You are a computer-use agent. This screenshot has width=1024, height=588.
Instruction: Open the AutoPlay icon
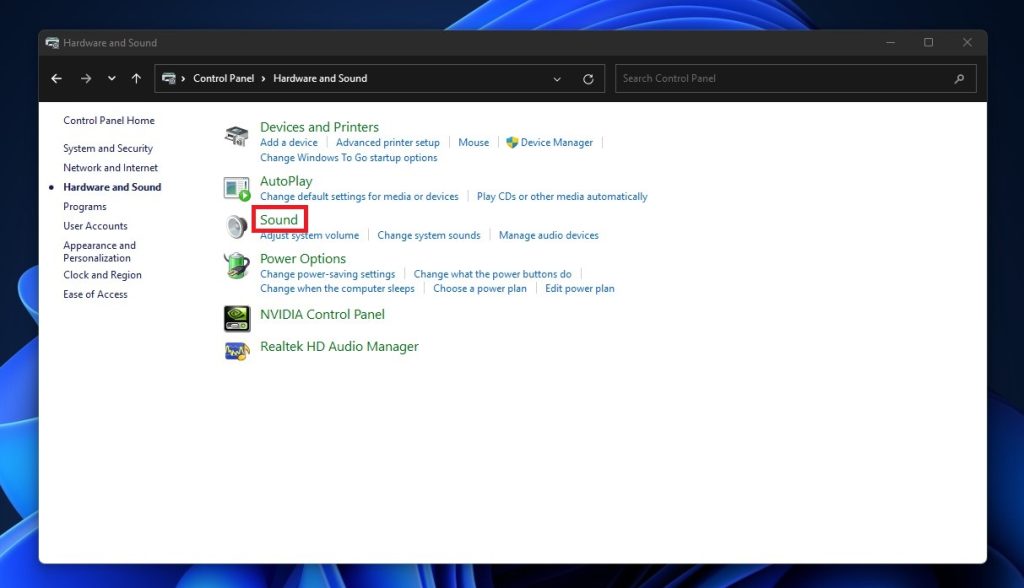(x=236, y=189)
